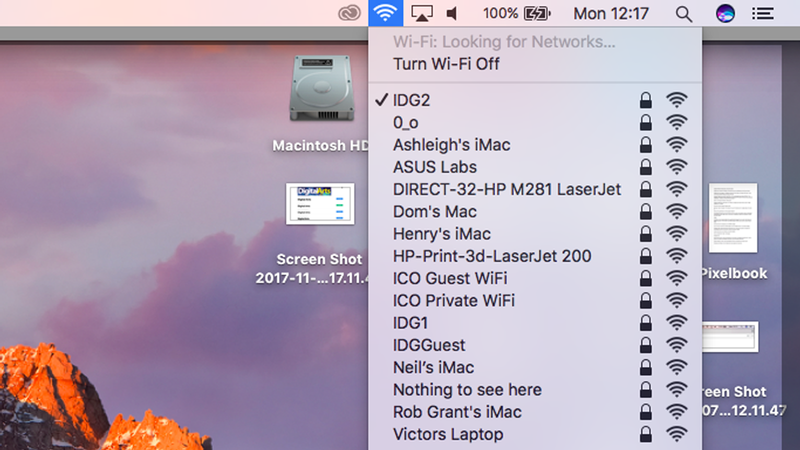
Task: Join Victors Laptop network
Action: tap(535, 434)
